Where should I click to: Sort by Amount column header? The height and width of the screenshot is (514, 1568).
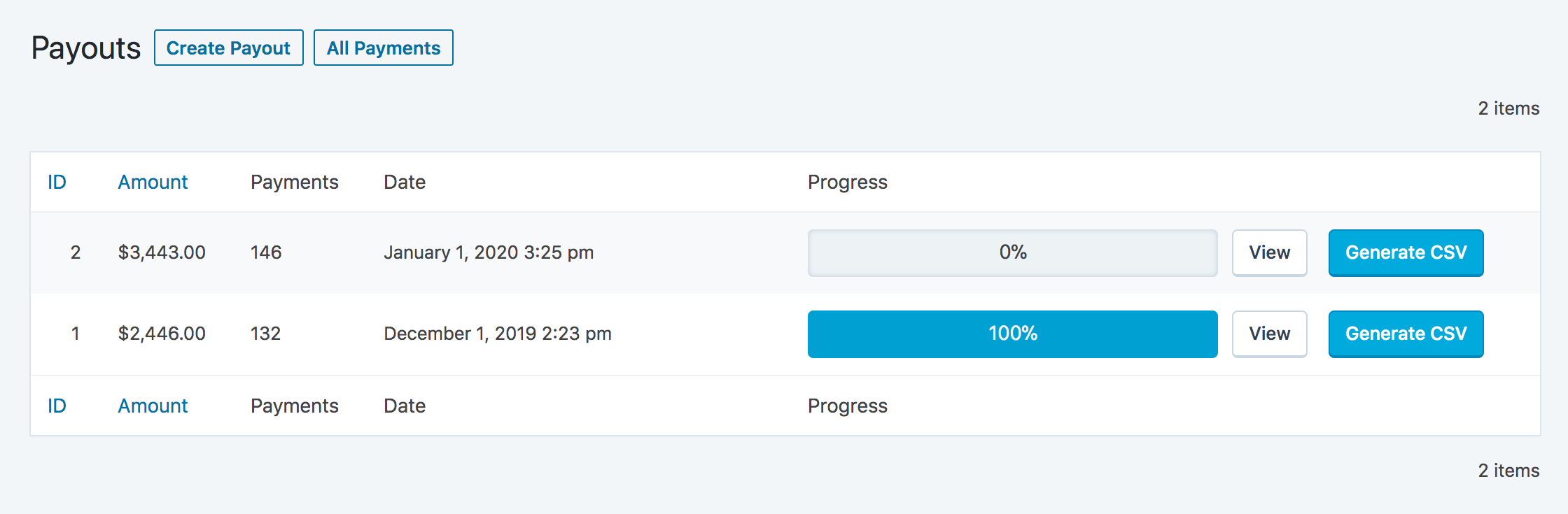(153, 182)
